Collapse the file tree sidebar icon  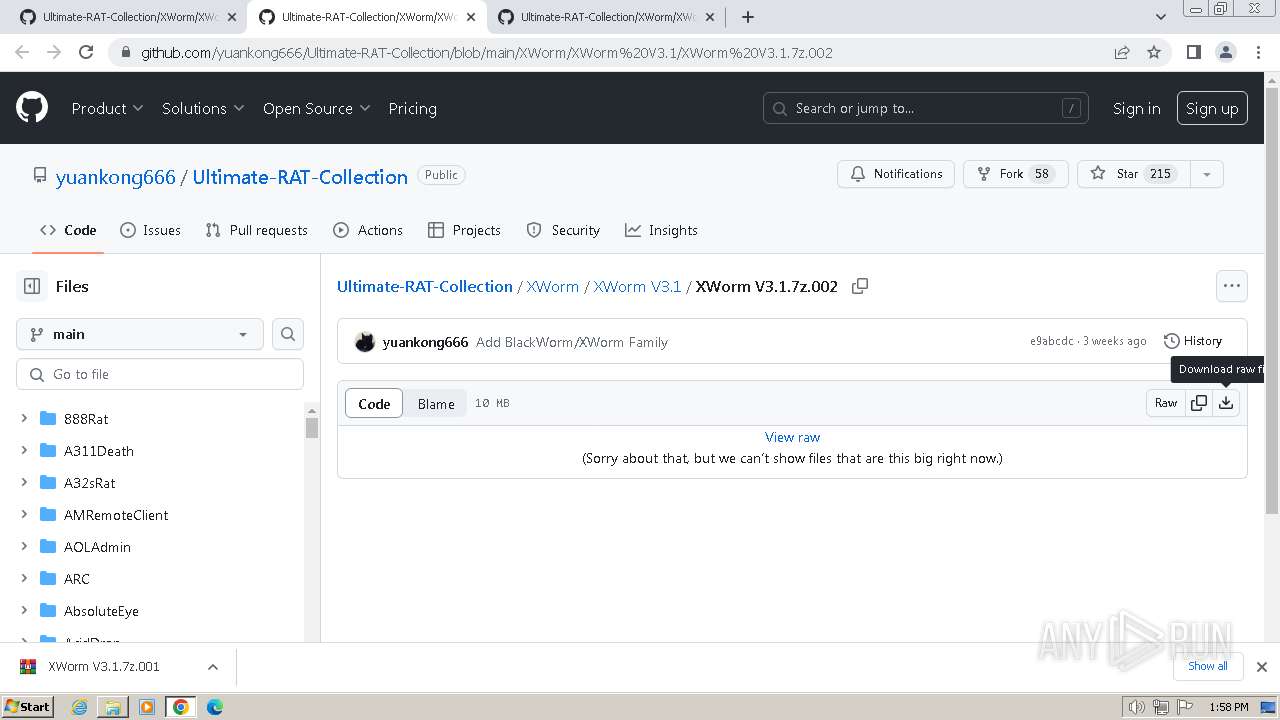click(32, 286)
